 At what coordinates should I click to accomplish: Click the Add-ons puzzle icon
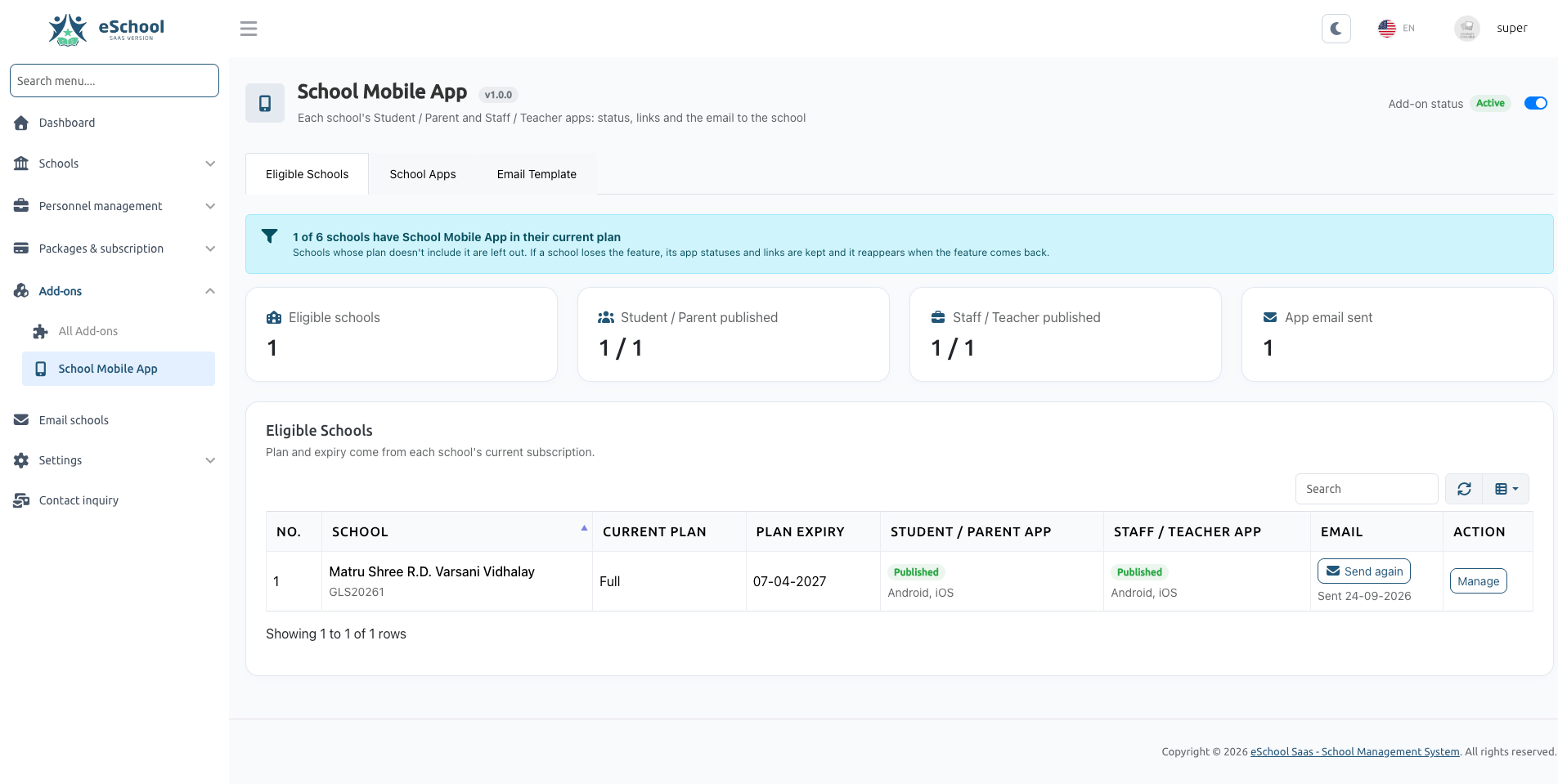tap(21, 291)
